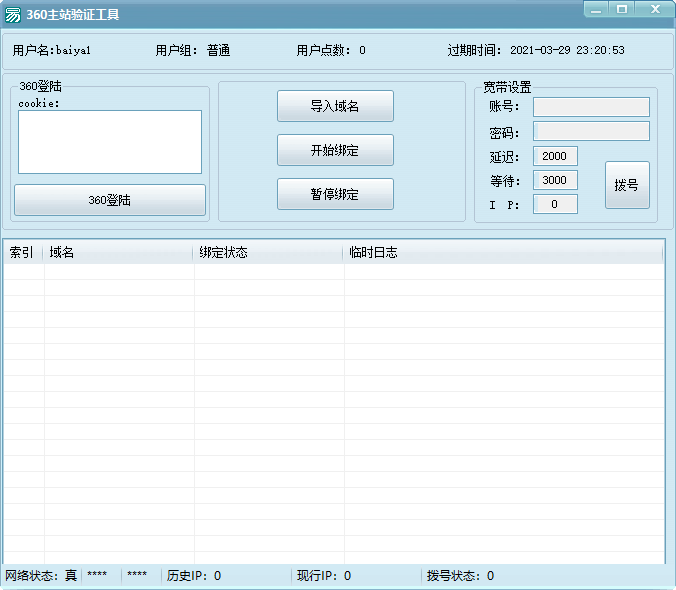
Task: Maximize the 360主站验证工具 window
Action: (622, 9)
